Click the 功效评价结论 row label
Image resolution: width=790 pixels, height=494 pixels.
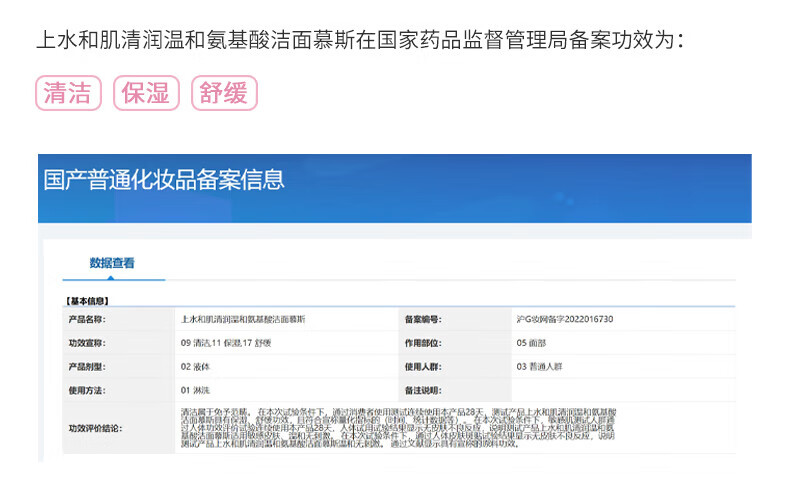(95, 428)
